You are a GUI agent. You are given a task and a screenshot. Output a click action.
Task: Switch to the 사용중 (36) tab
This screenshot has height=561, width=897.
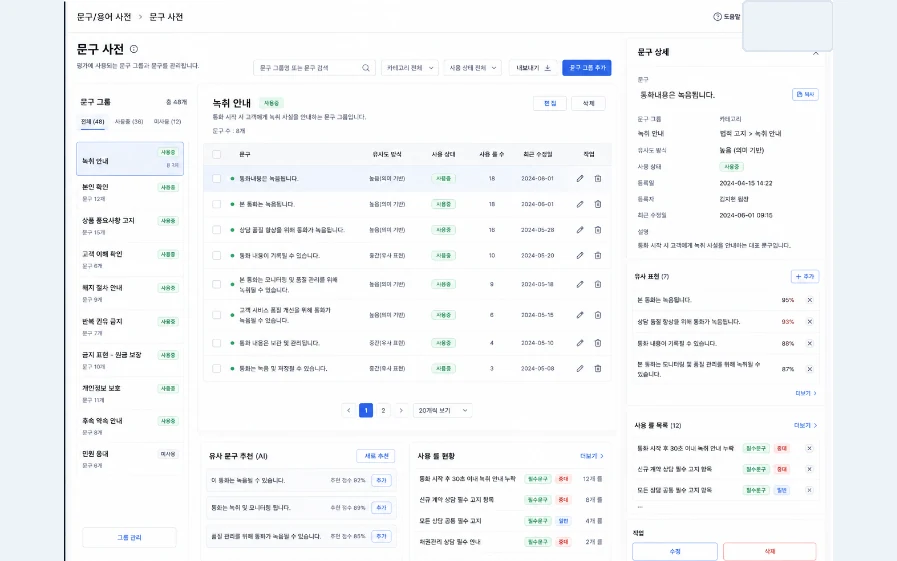129,122
